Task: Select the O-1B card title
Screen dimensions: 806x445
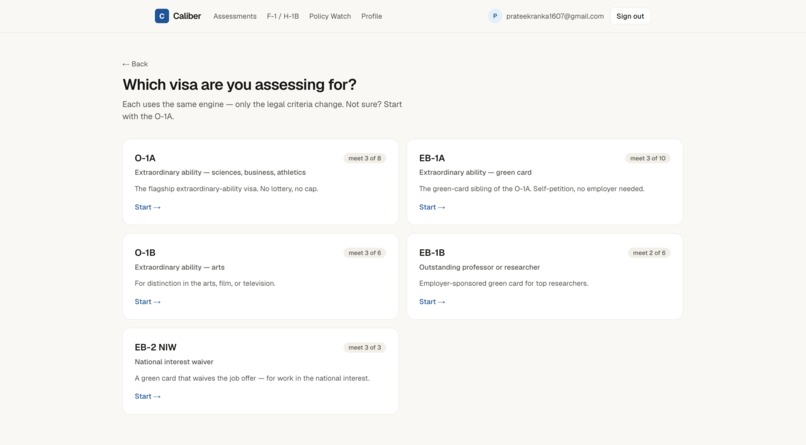Action: (145, 253)
